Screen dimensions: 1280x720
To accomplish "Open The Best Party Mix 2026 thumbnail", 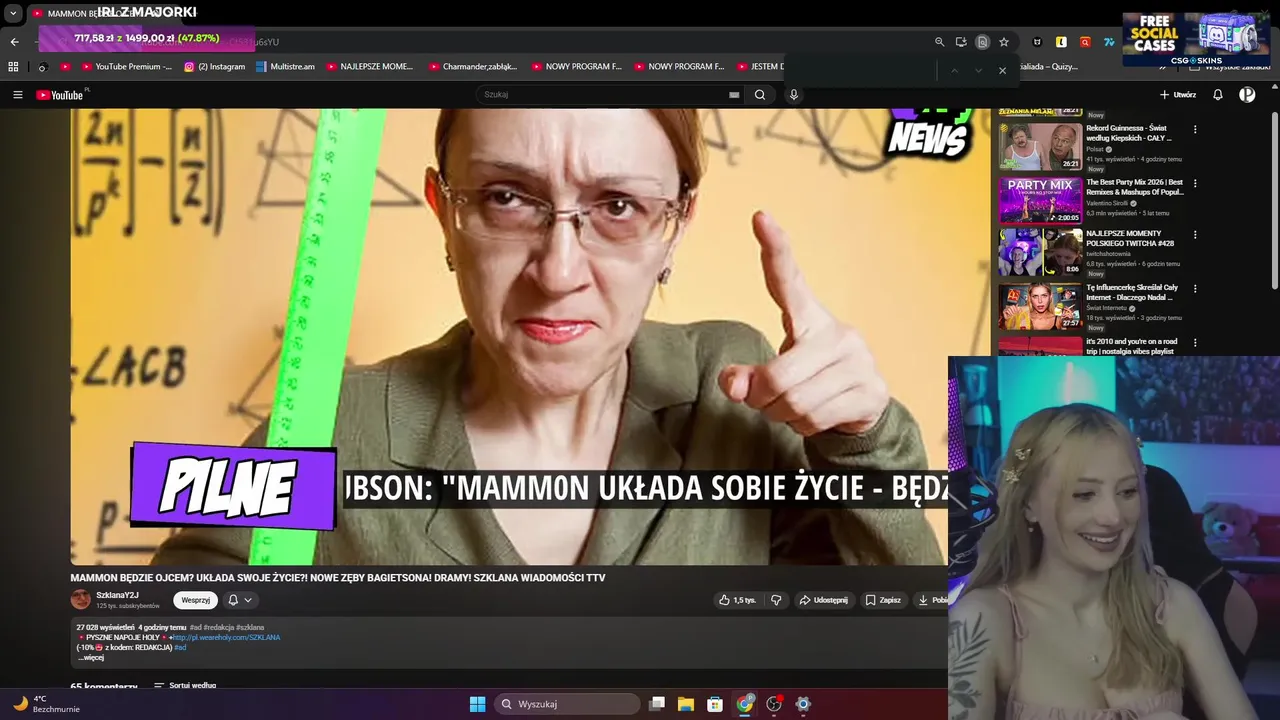I will click(x=1040, y=200).
